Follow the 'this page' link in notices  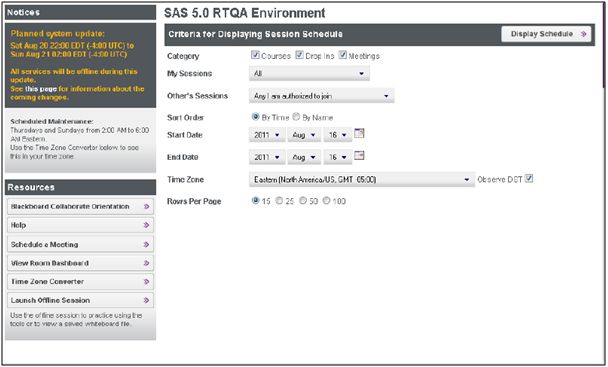click(x=41, y=89)
